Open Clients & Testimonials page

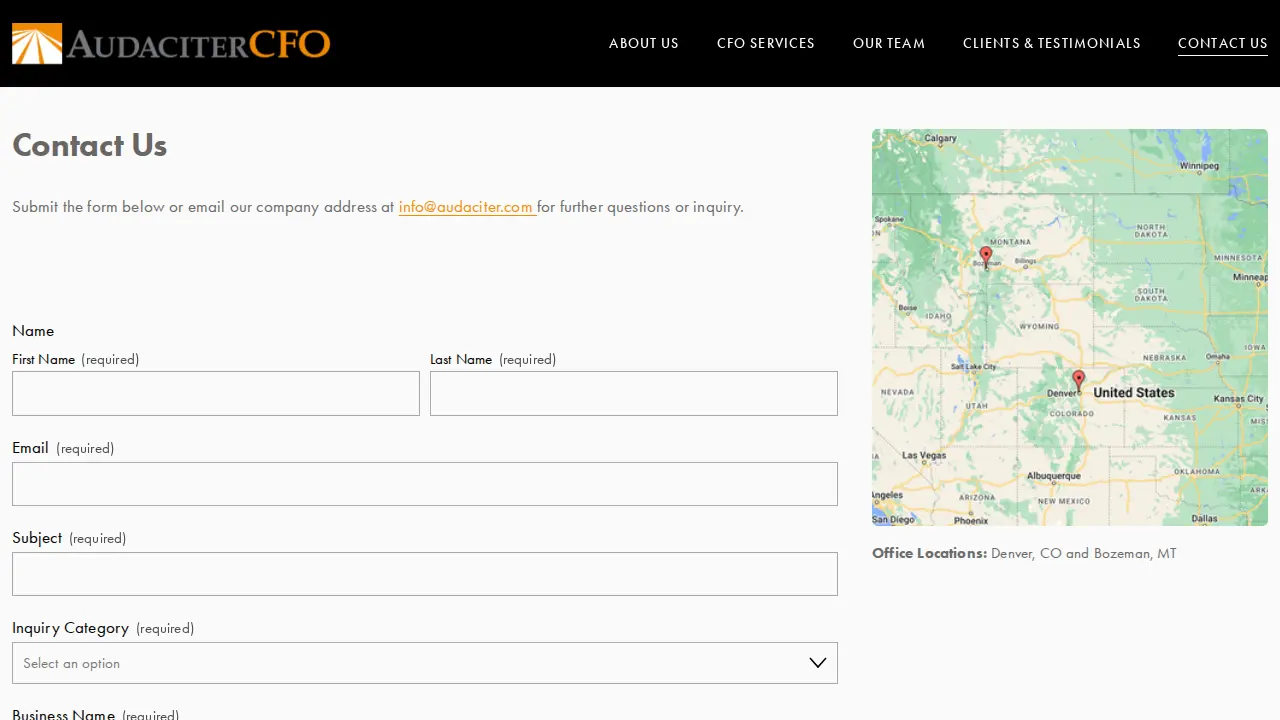tap(1052, 43)
